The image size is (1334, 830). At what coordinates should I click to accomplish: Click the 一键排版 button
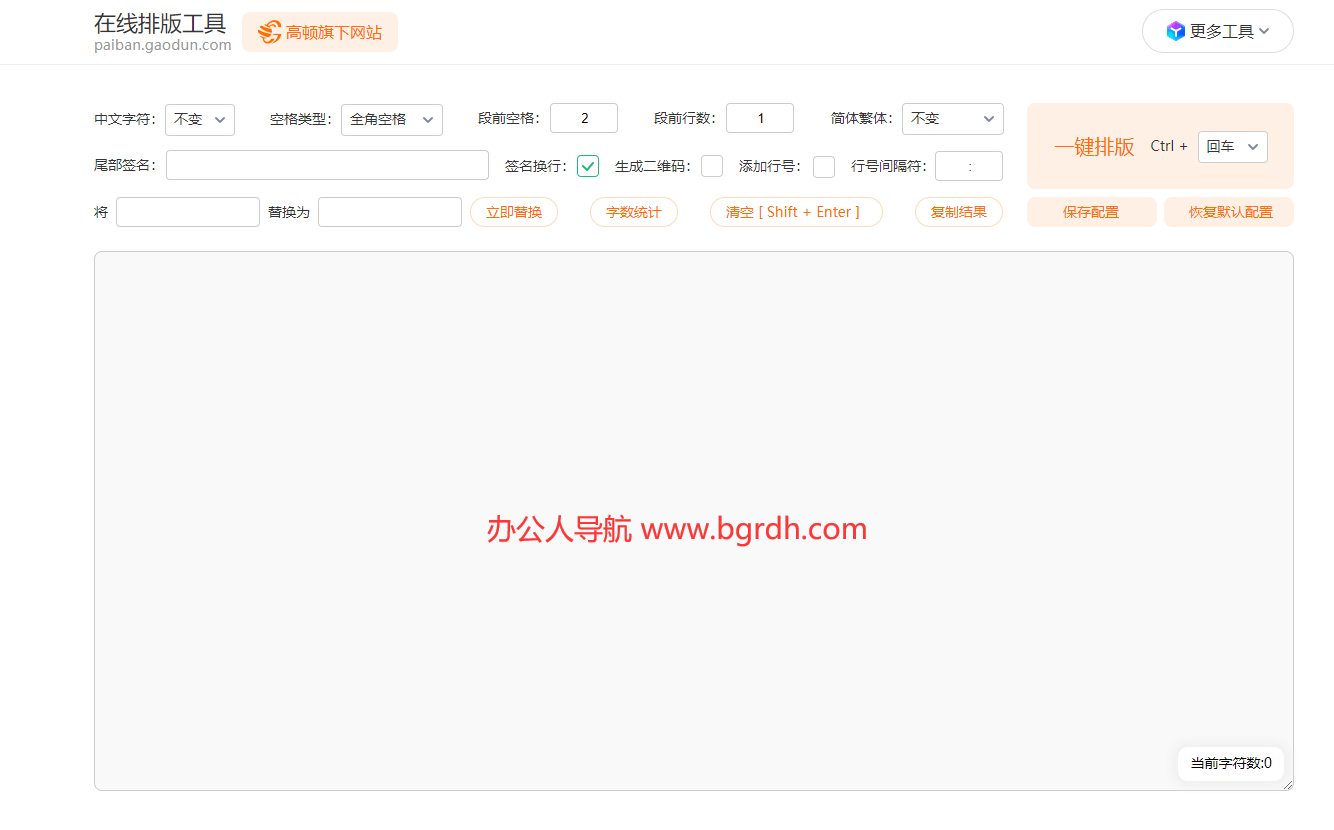coord(1094,147)
